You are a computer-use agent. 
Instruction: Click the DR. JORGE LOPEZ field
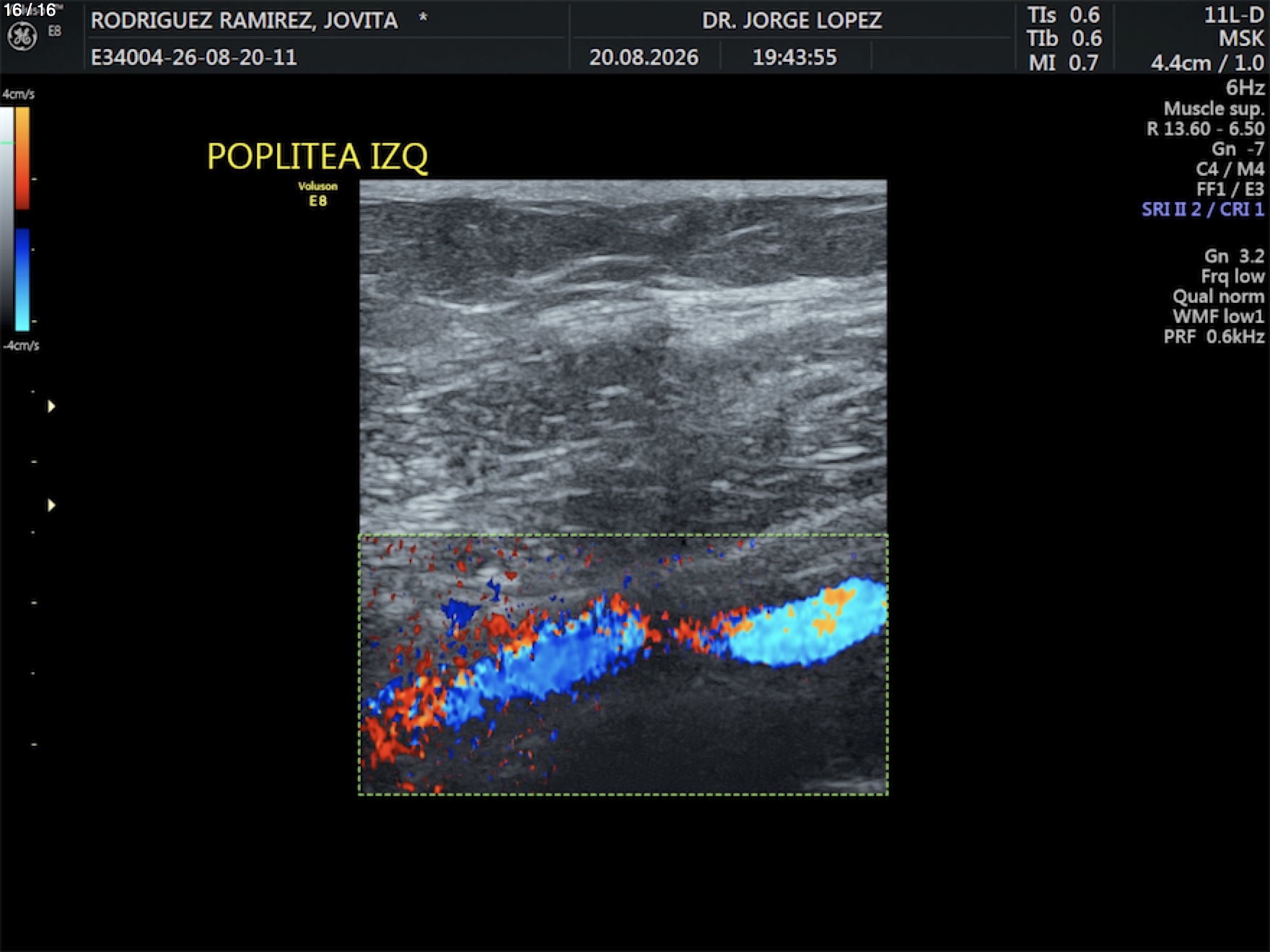792,20
